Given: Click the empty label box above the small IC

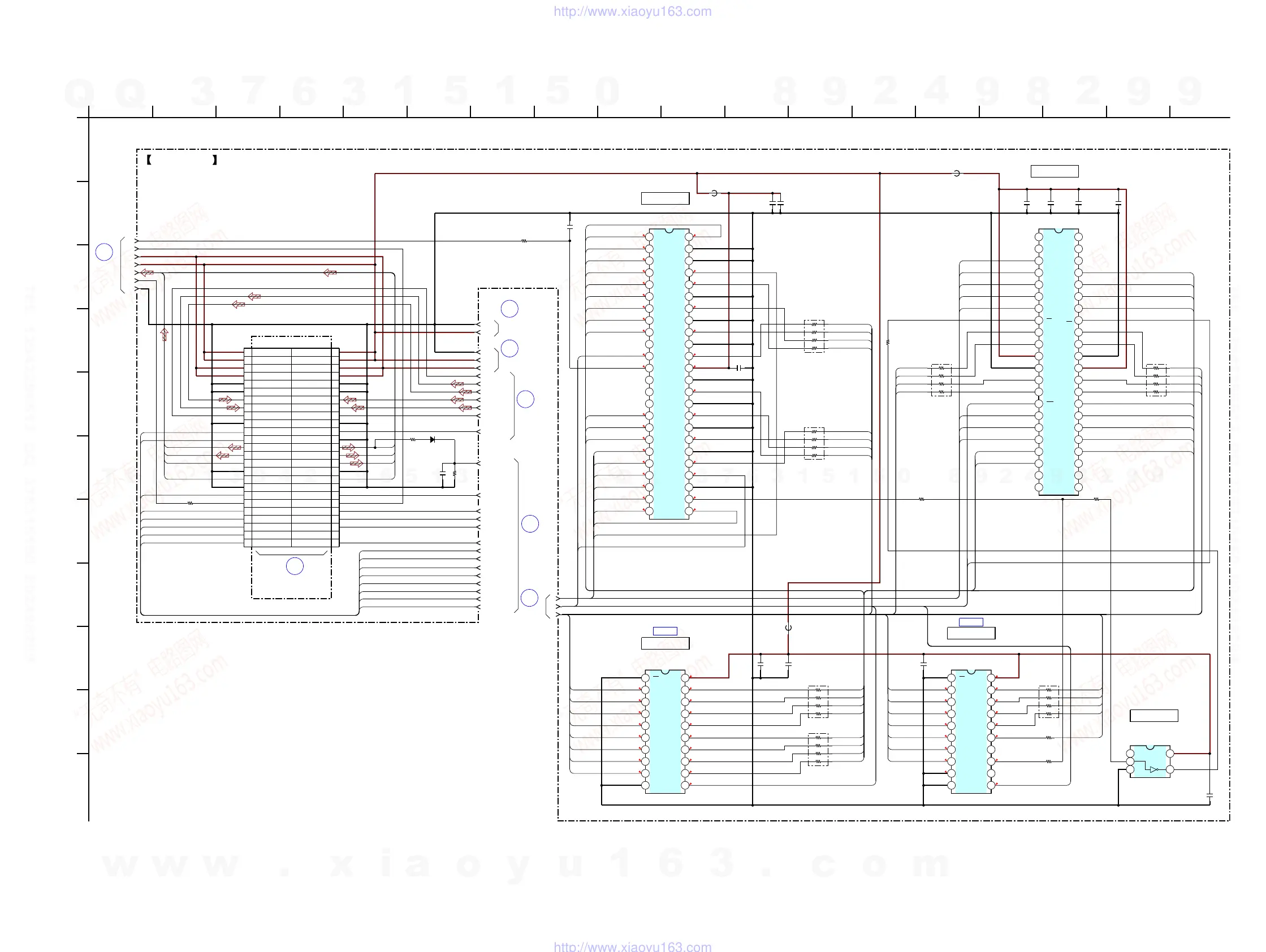Looking at the screenshot, I should pyautogui.click(x=1154, y=716).
